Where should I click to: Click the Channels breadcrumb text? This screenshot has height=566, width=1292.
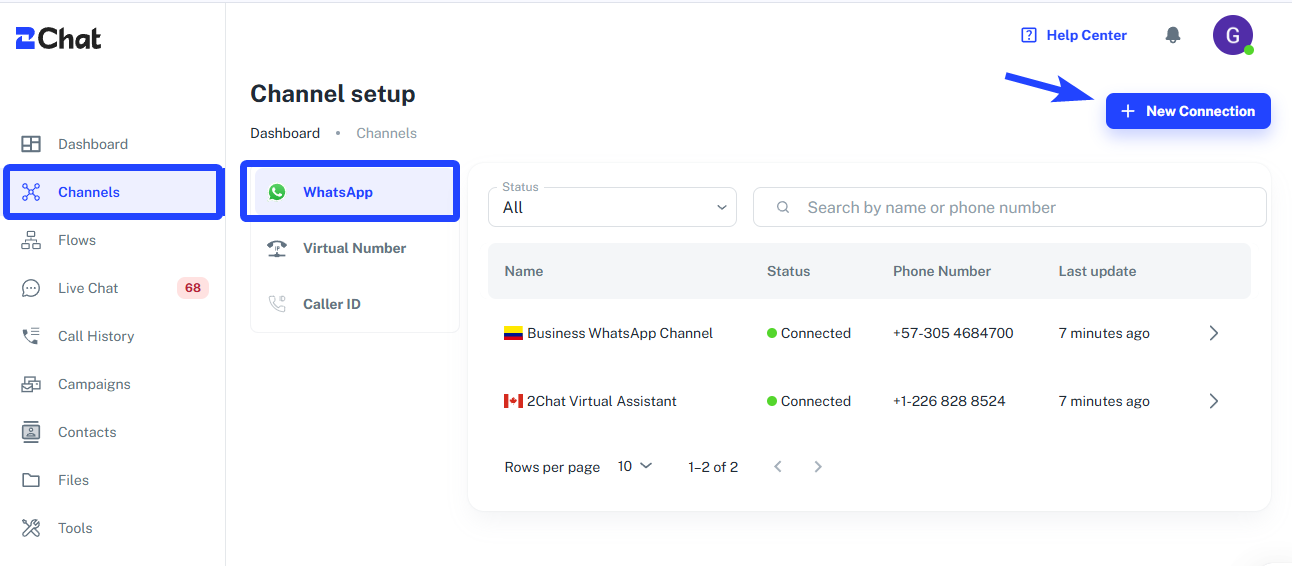coord(386,133)
